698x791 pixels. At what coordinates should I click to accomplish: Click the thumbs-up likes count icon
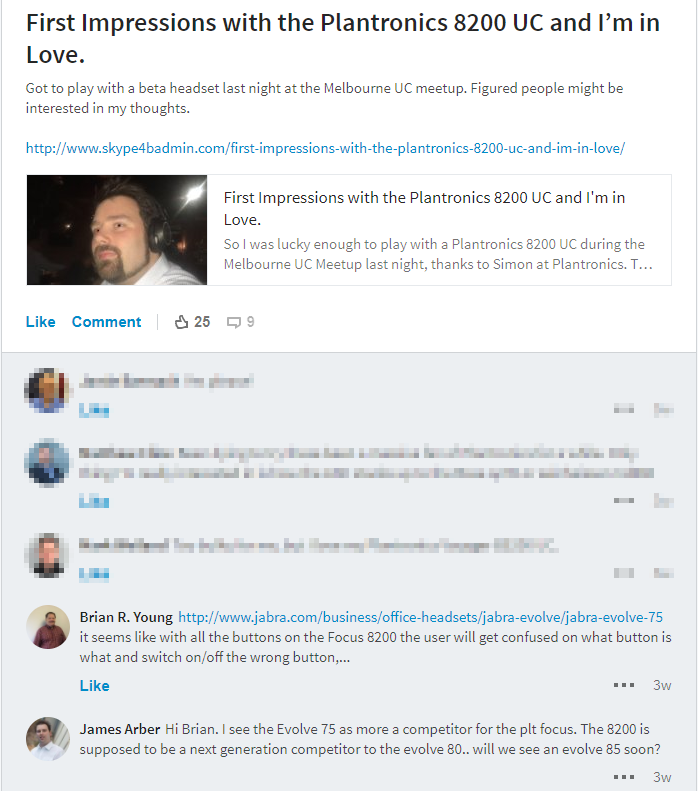(x=182, y=322)
